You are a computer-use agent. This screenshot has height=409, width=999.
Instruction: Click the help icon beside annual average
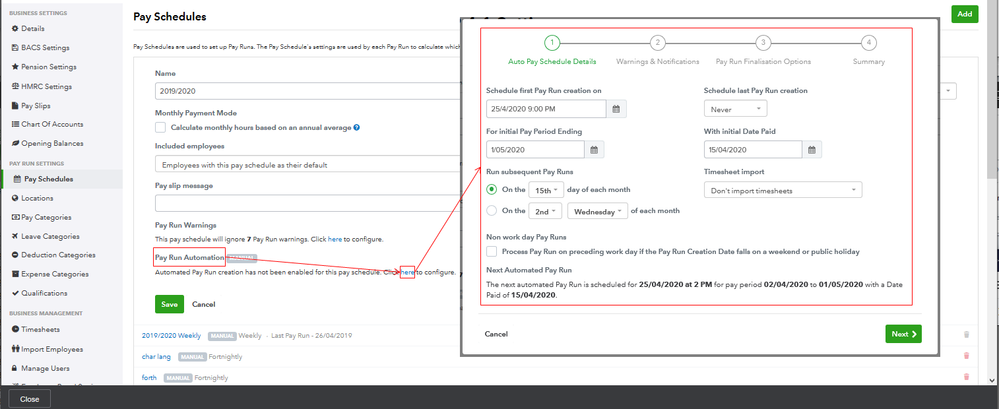pos(357,127)
